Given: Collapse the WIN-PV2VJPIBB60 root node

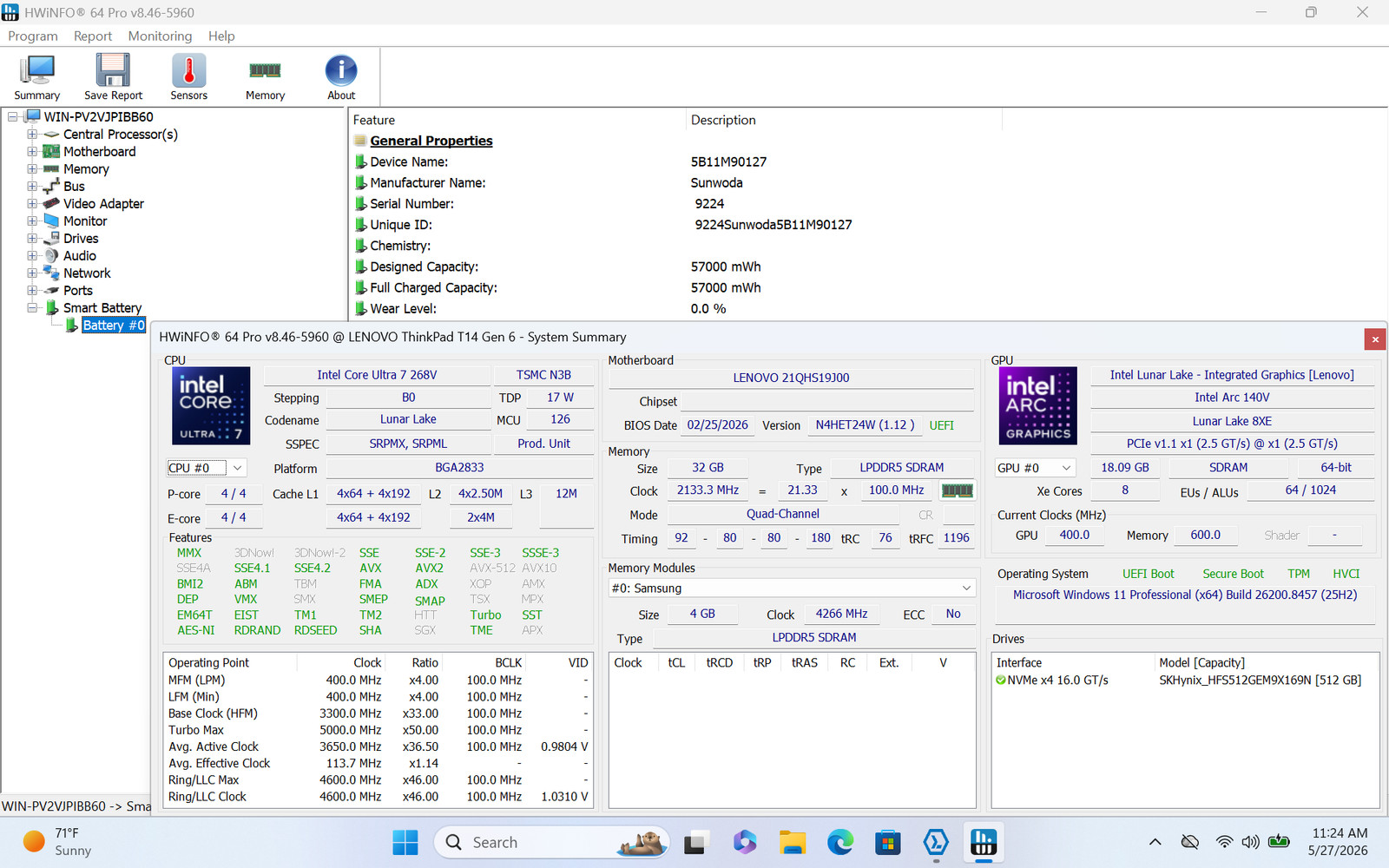Looking at the screenshot, I should [x=13, y=117].
